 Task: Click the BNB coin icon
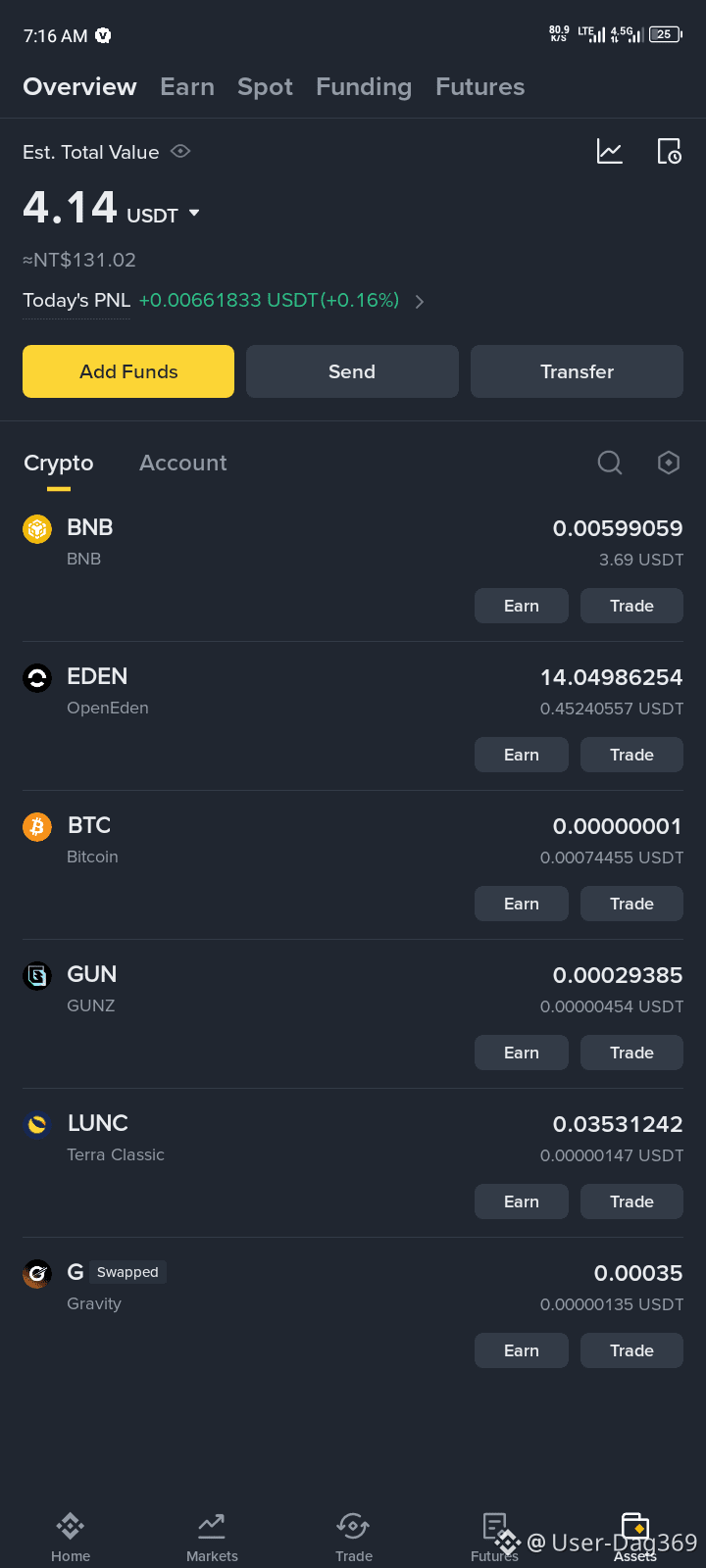point(37,529)
